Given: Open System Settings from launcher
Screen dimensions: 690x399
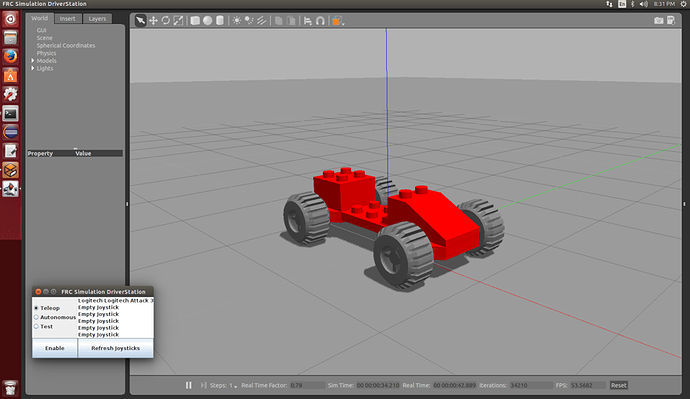Looking at the screenshot, I should (x=10, y=95).
